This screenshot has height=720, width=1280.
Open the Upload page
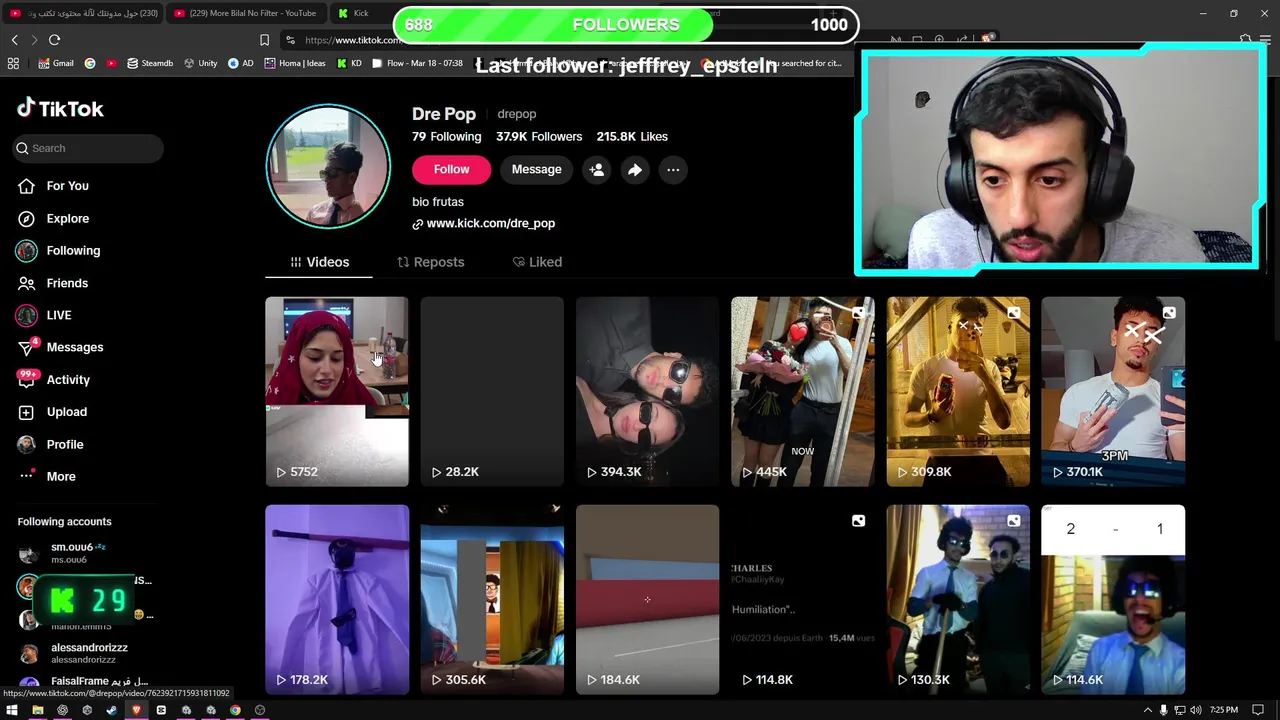point(52,412)
